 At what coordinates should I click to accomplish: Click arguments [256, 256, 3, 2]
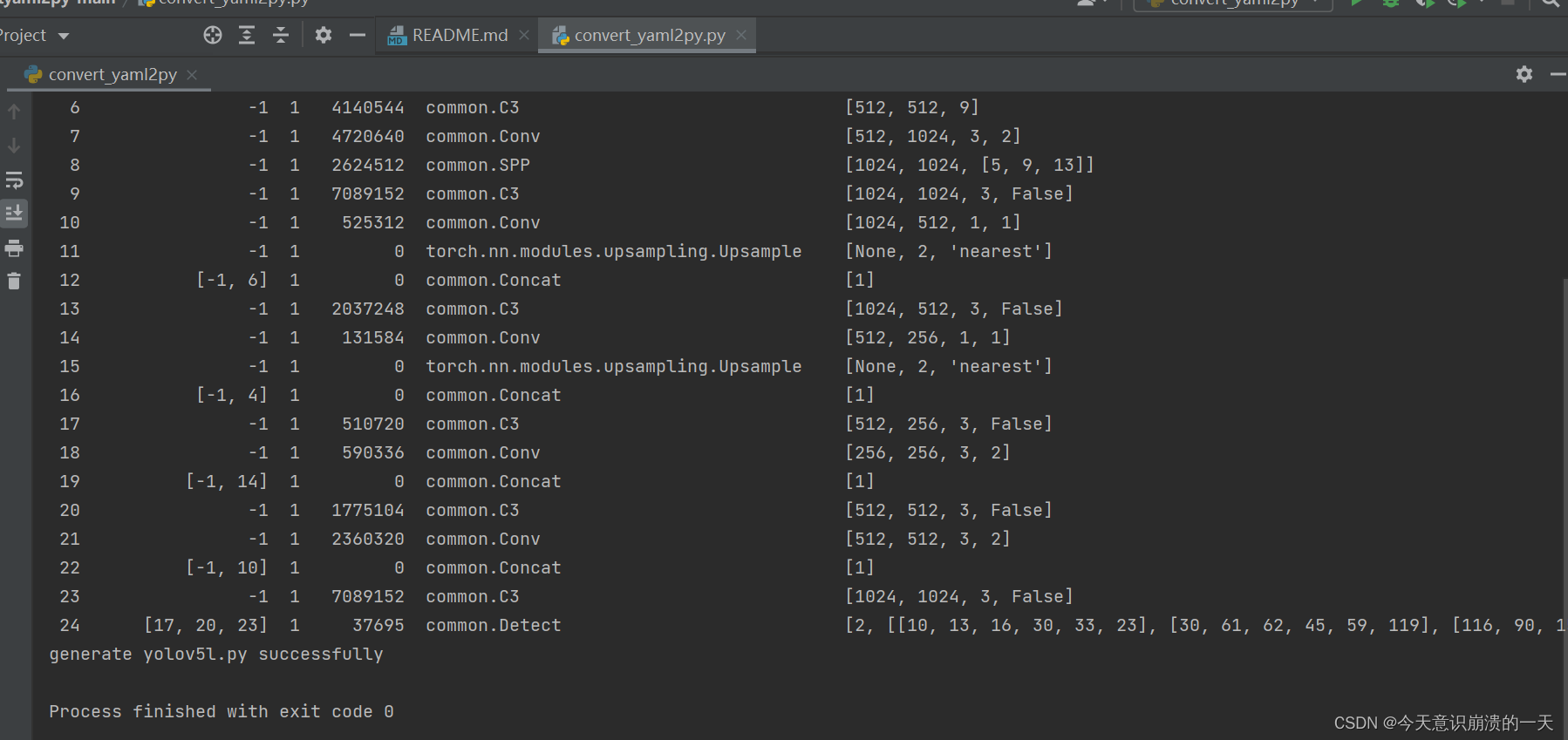click(x=928, y=452)
